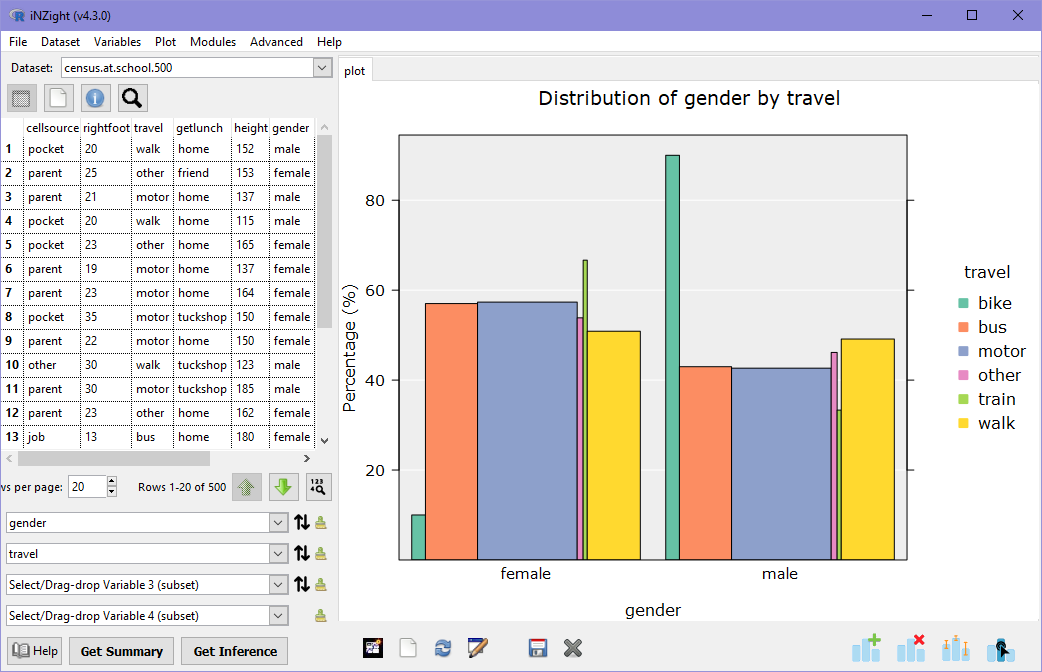Save the plot using the floppy disk icon
Screen dimensions: 1042x672
[537, 648]
